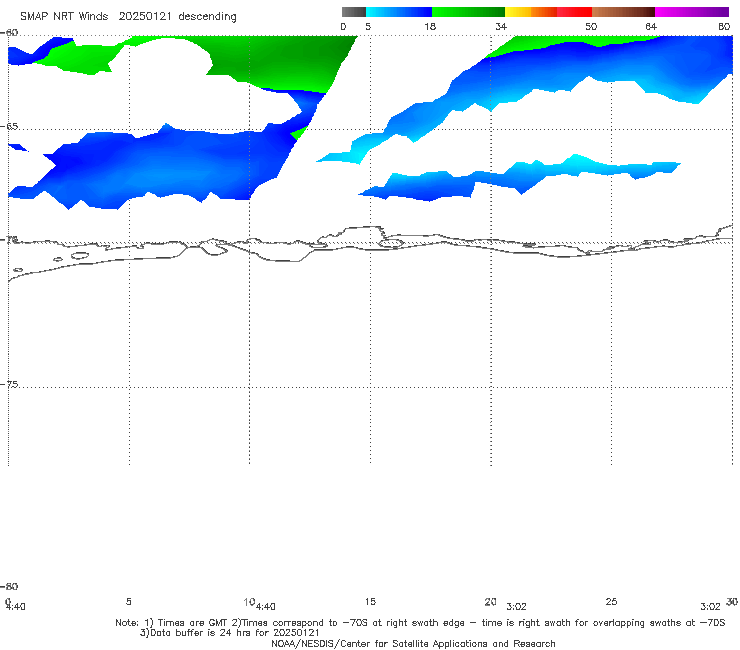Click the "34" label under the color bar
Viewport: 740px width, 650px height.
tap(501, 27)
